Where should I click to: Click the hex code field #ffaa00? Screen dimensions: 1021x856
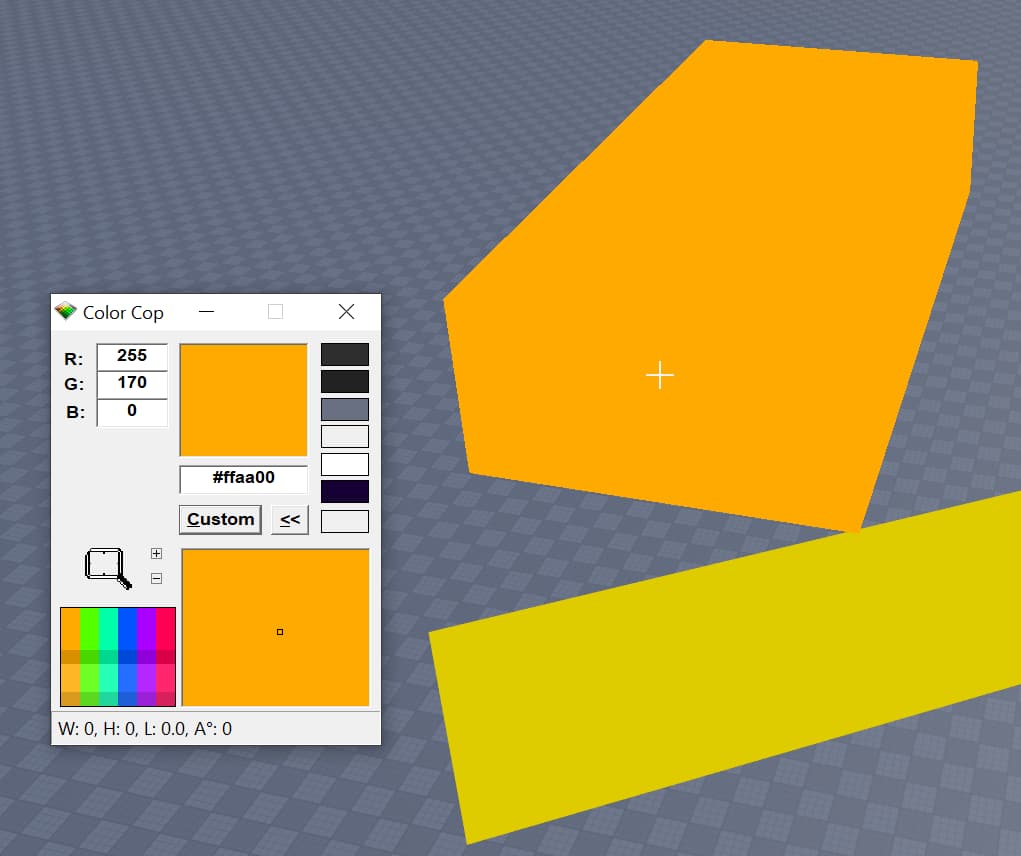coord(243,478)
